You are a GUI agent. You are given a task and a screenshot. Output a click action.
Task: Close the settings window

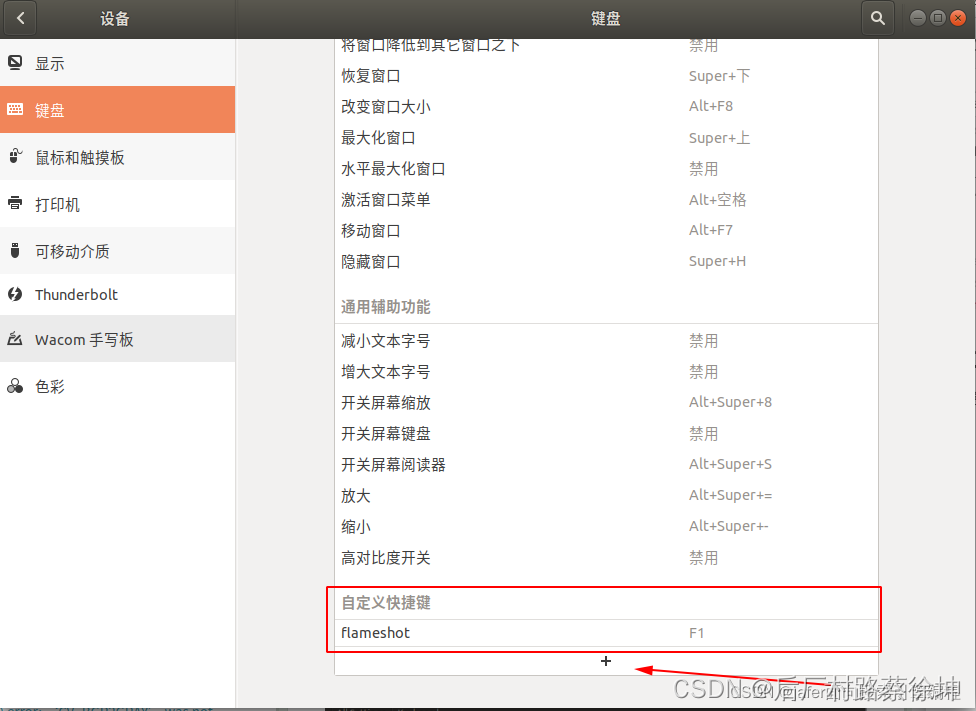[x=958, y=18]
